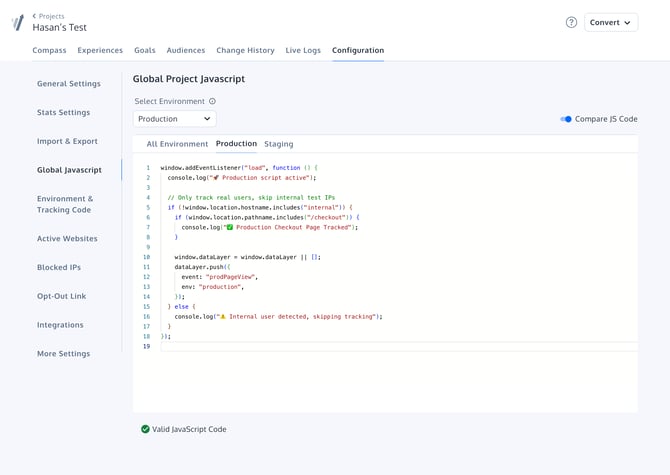Open Blocked IPs settings
The width and height of the screenshot is (670, 475).
coord(59,267)
